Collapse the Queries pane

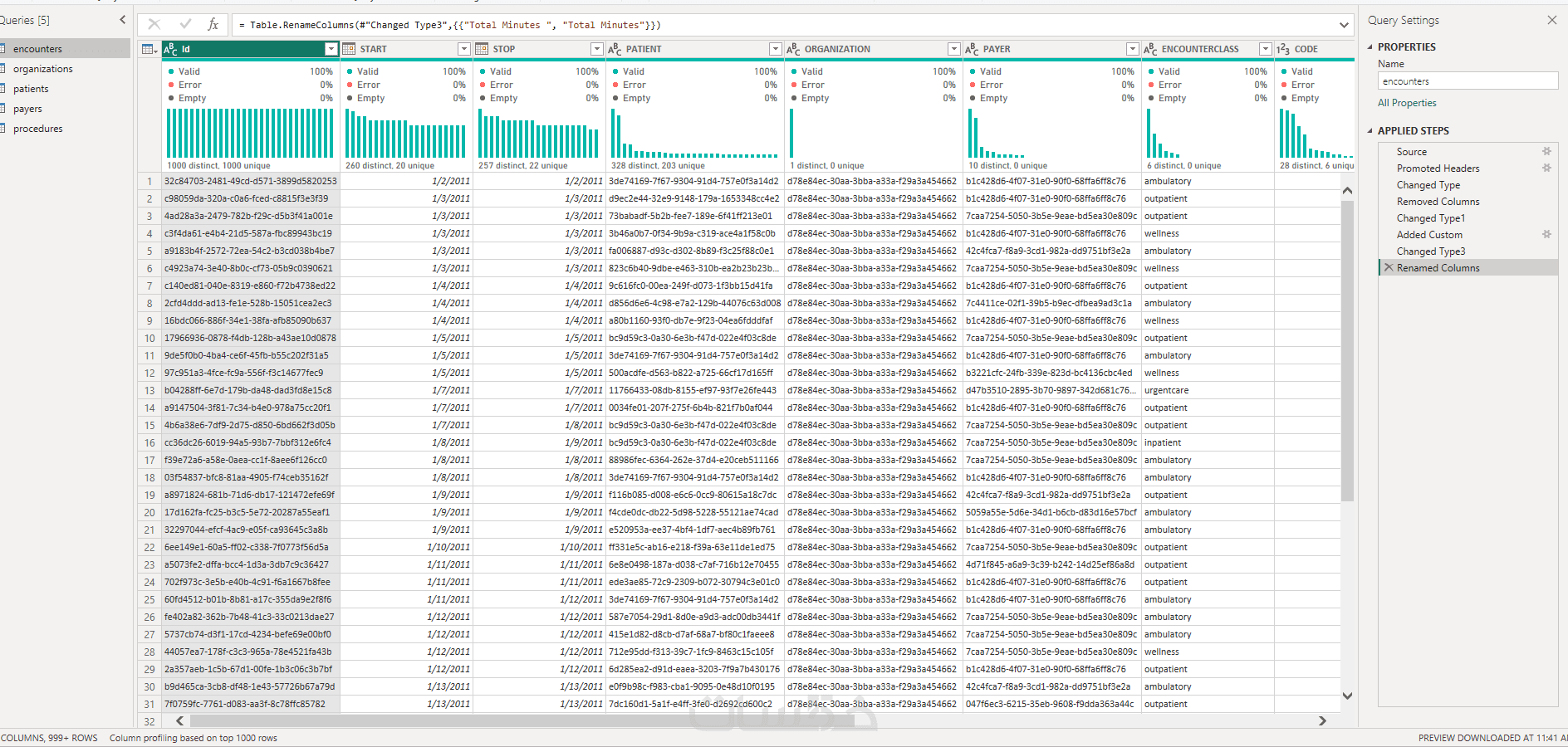123,19
